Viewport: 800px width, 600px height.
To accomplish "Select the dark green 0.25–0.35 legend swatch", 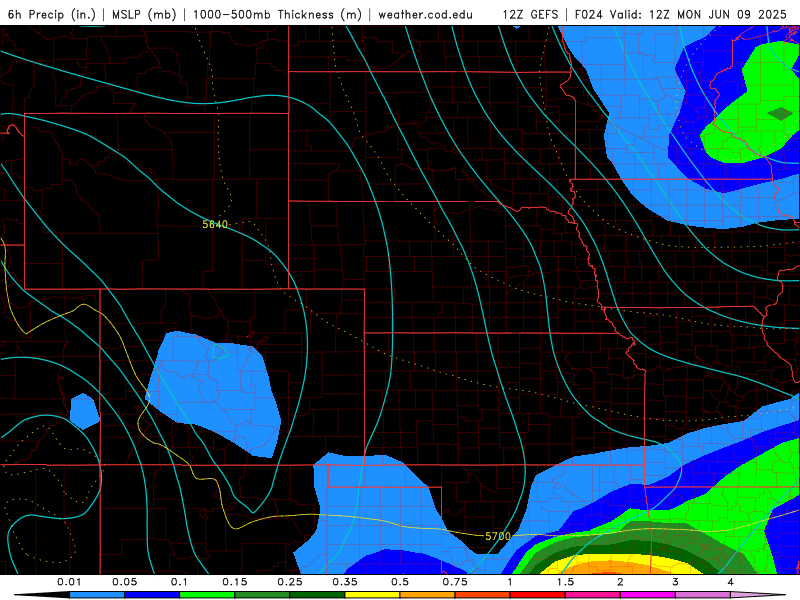I will point(317,595).
